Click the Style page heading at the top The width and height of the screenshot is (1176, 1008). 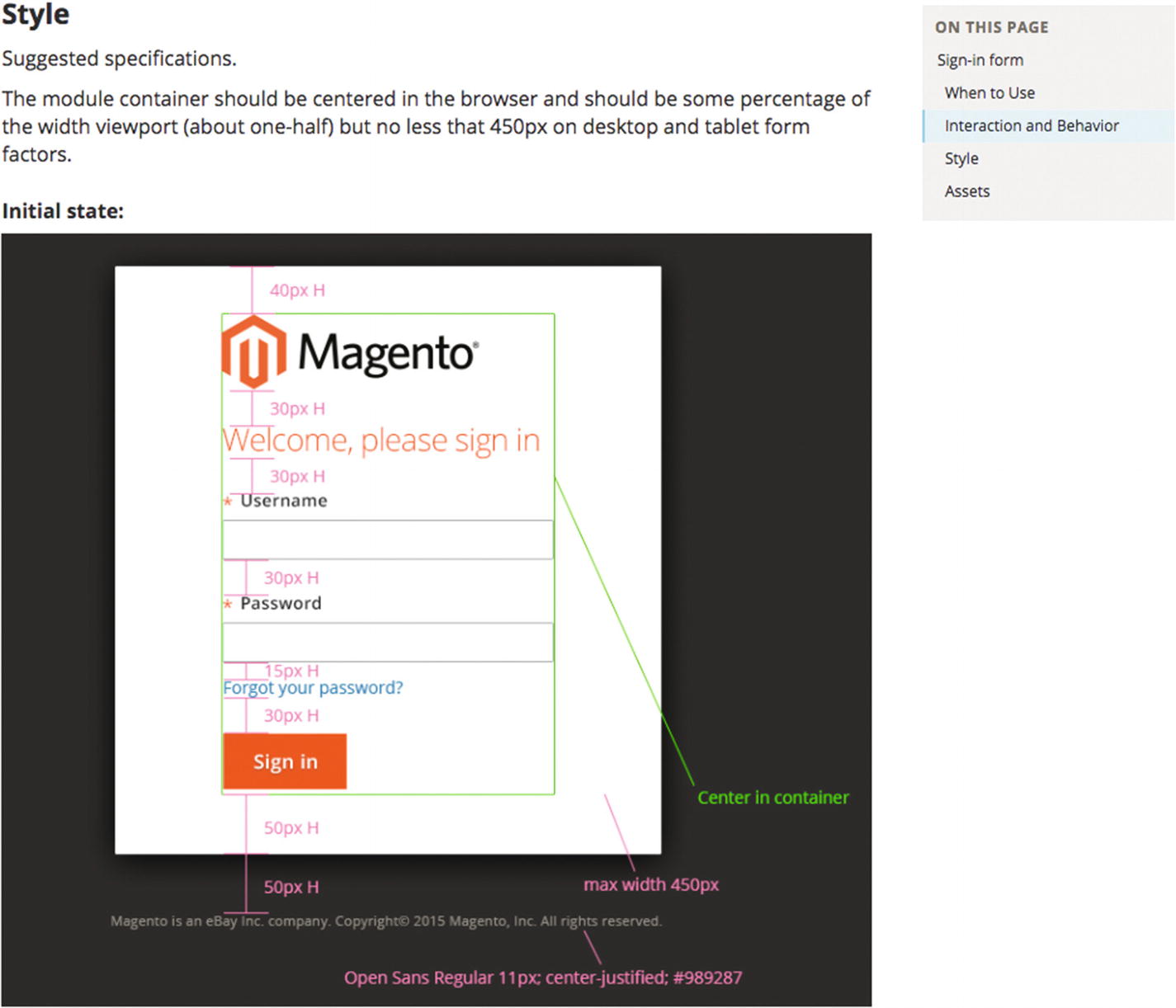35,14
